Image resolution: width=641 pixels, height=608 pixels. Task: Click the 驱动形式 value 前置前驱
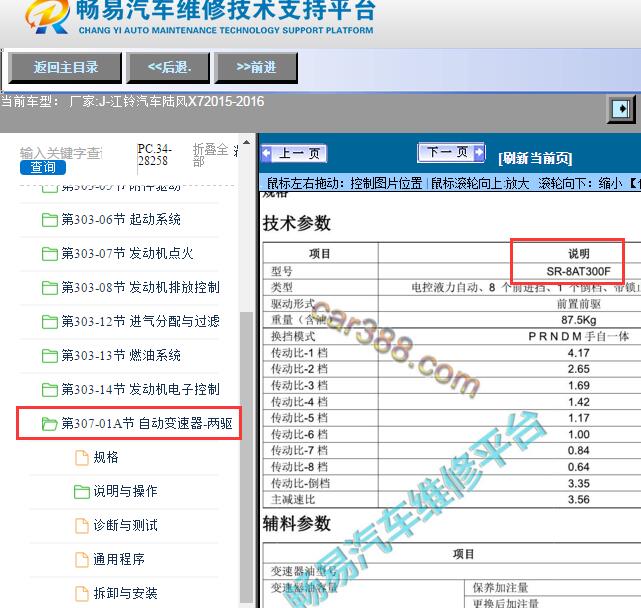point(578,304)
